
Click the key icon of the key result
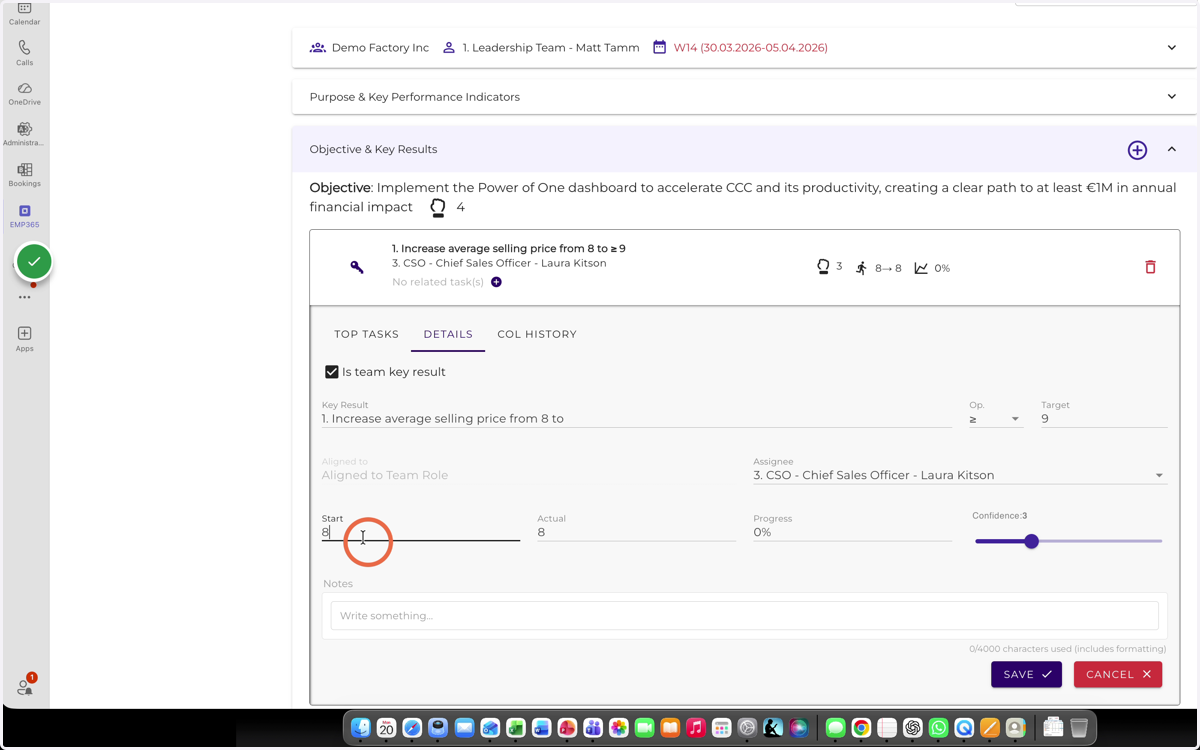(x=357, y=267)
